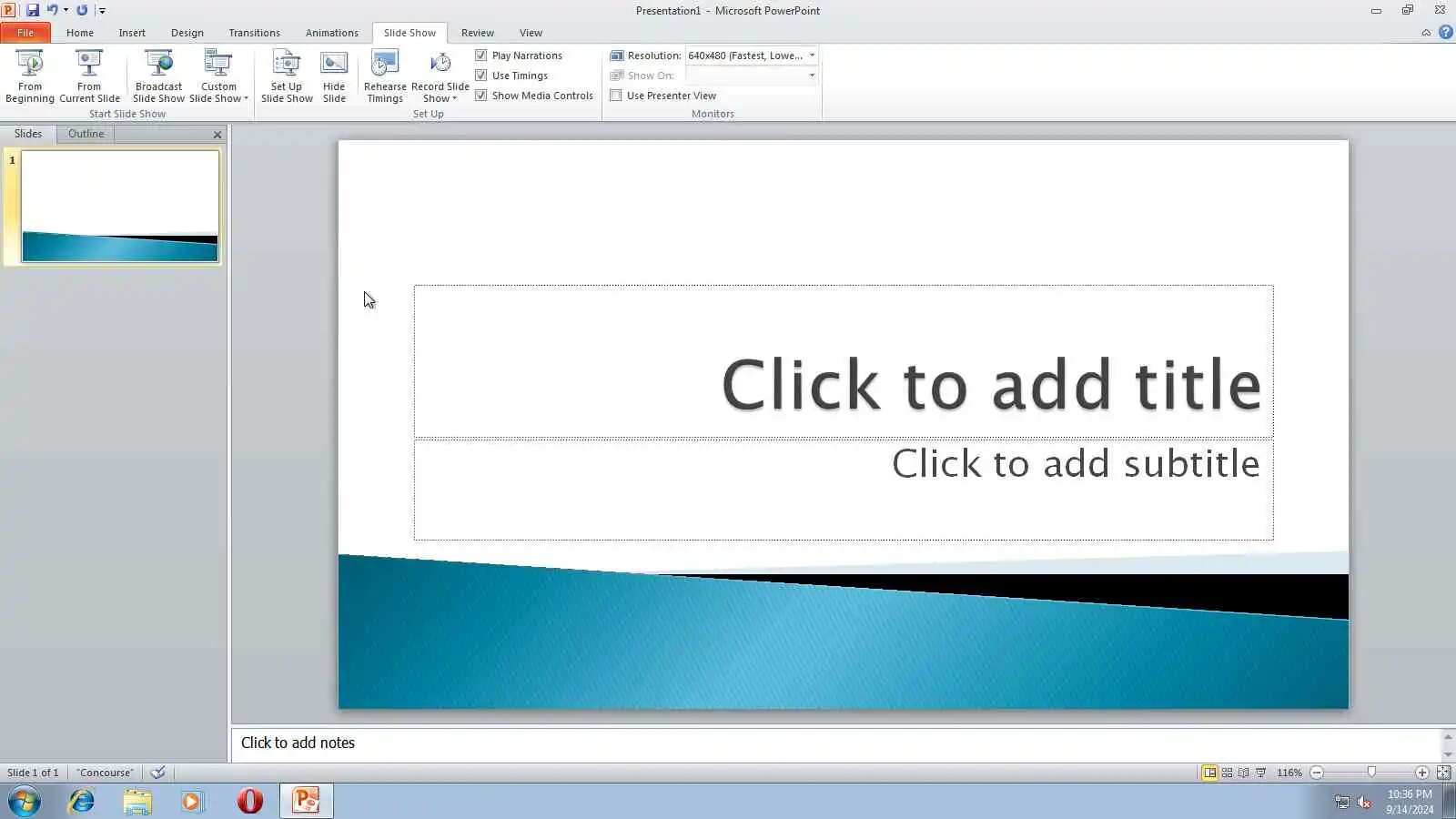
Task: Toggle Play Narrations checkbox
Action: (481, 56)
